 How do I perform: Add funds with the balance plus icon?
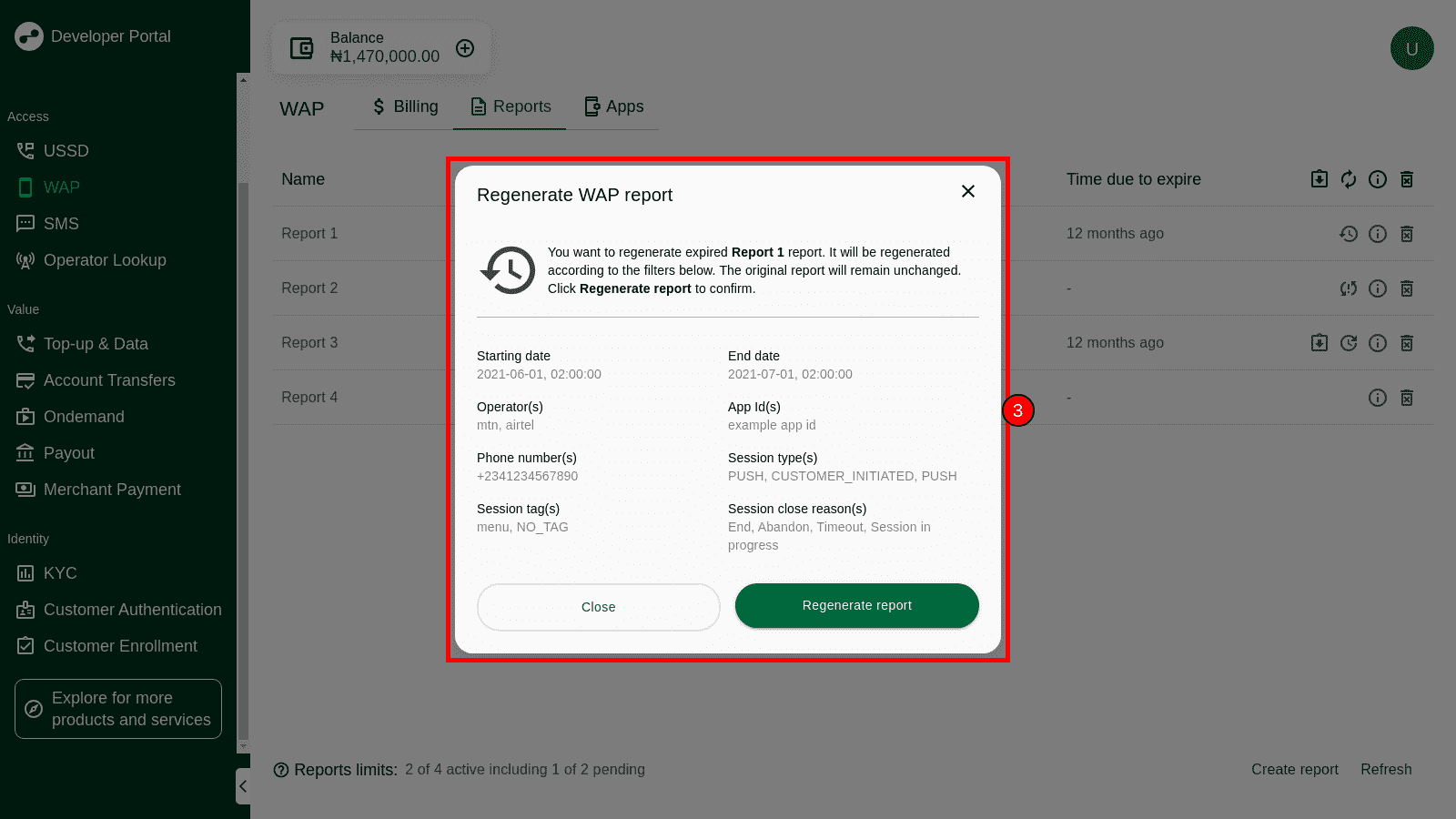coord(465,48)
